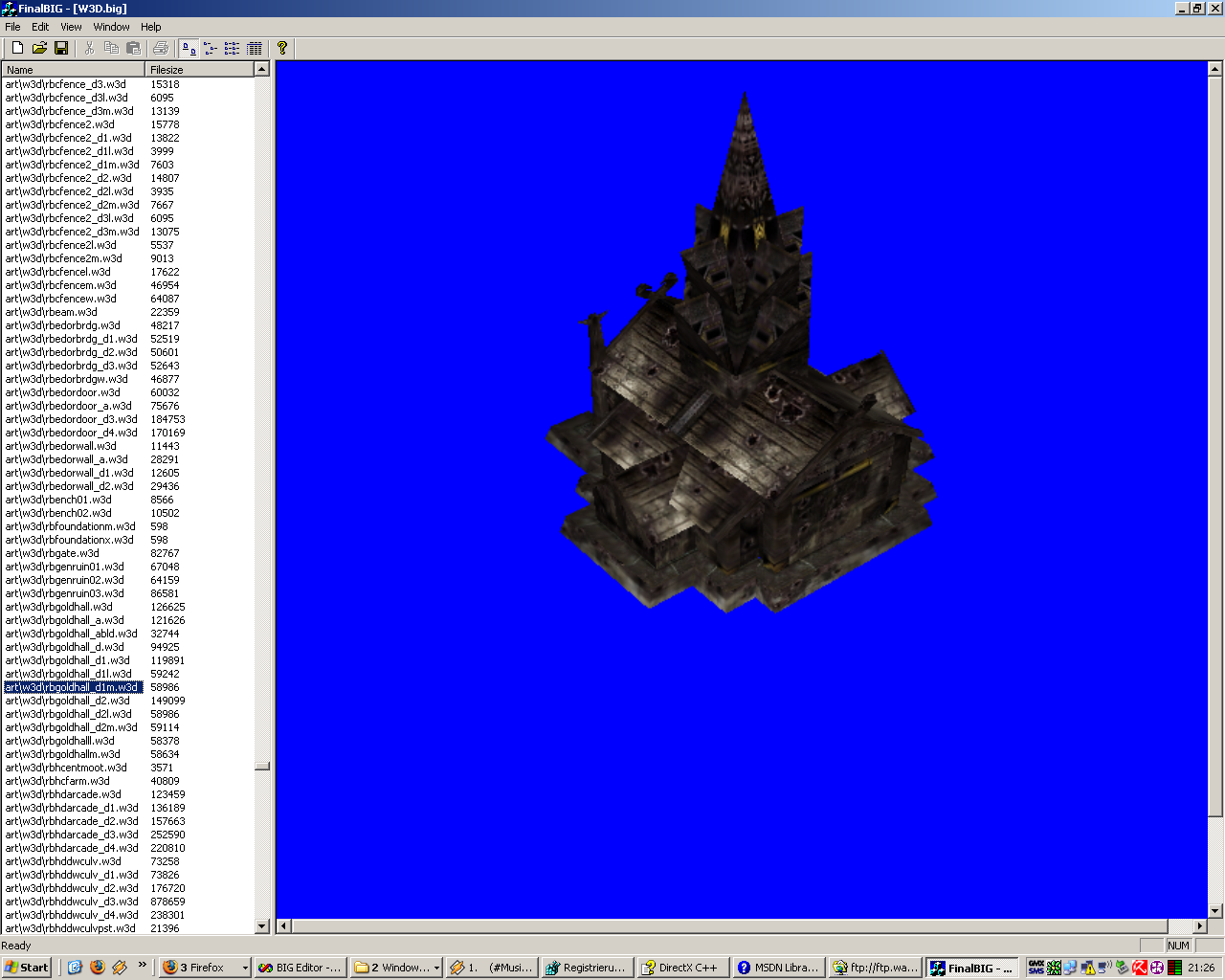The width and height of the screenshot is (1225, 980).
Task: Switch to Large Icons view mode
Action: click(x=189, y=48)
